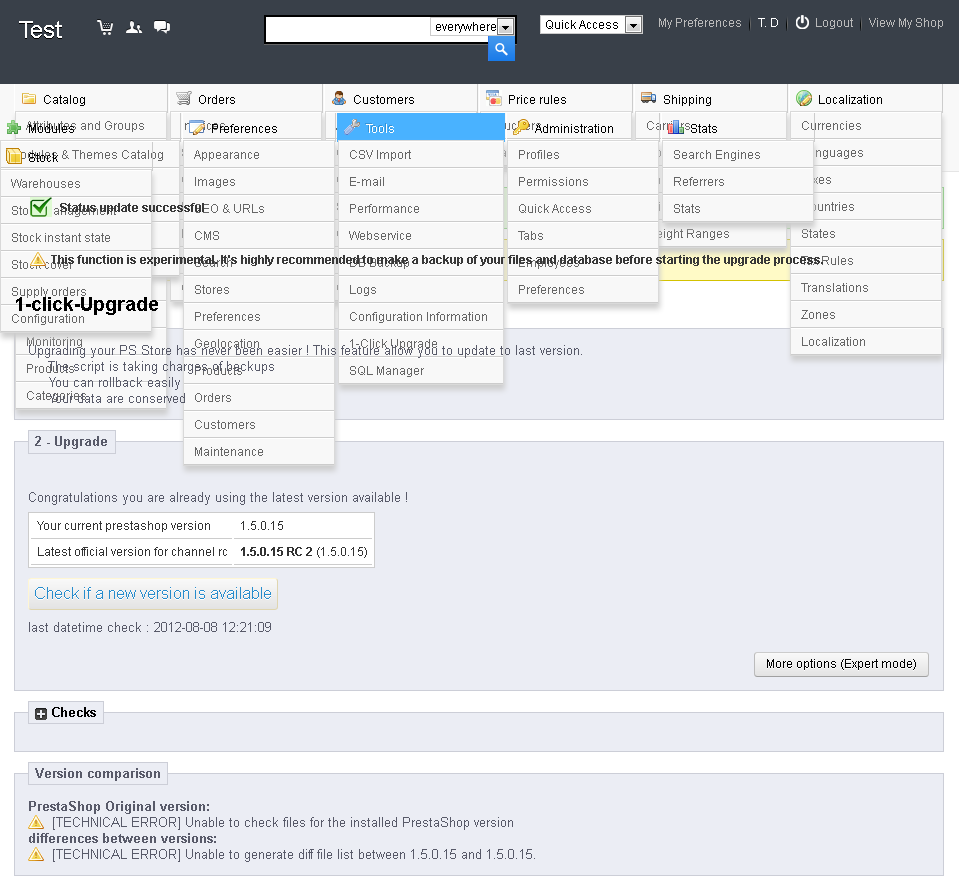Select CMS in Preferences menu
959x883 pixels.
259,235
